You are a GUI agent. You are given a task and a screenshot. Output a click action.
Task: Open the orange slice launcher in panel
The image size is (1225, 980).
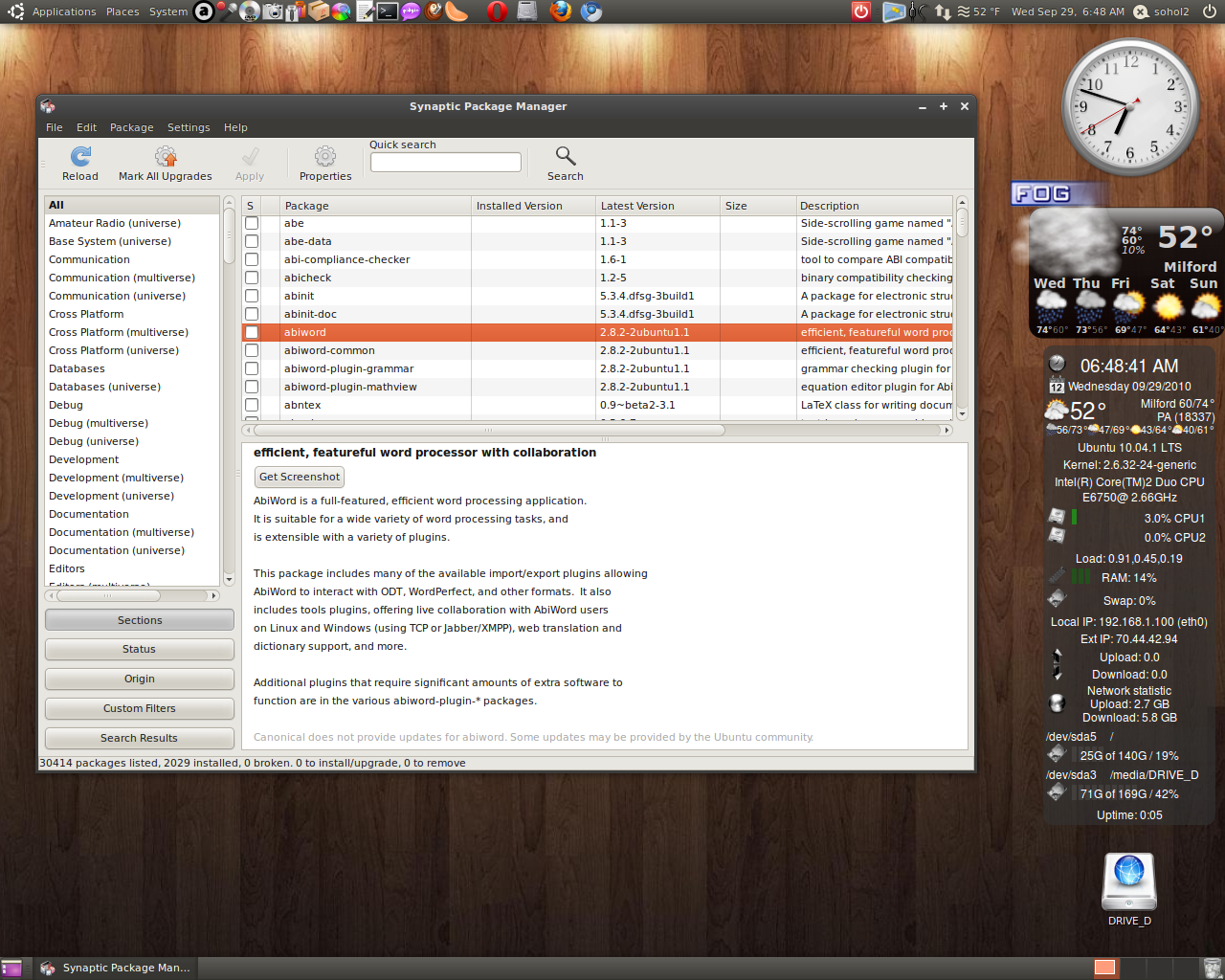click(457, 11)
